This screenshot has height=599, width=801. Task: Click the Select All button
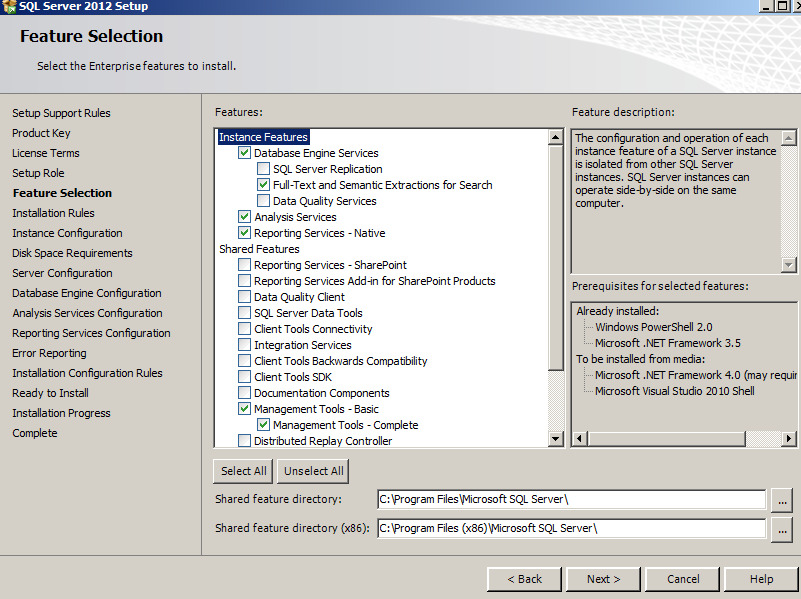coord(243,471)
